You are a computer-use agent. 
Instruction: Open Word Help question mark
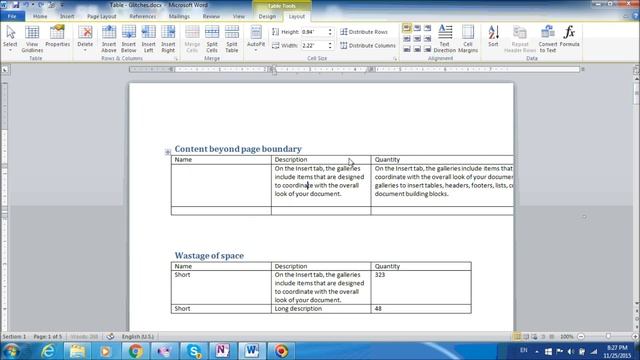635,16
